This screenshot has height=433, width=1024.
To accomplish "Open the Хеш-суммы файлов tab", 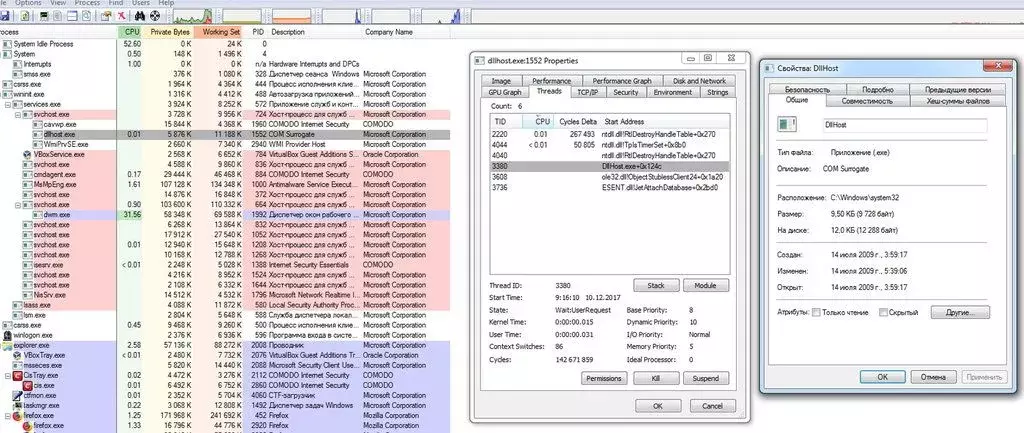I will click(958, 101).
